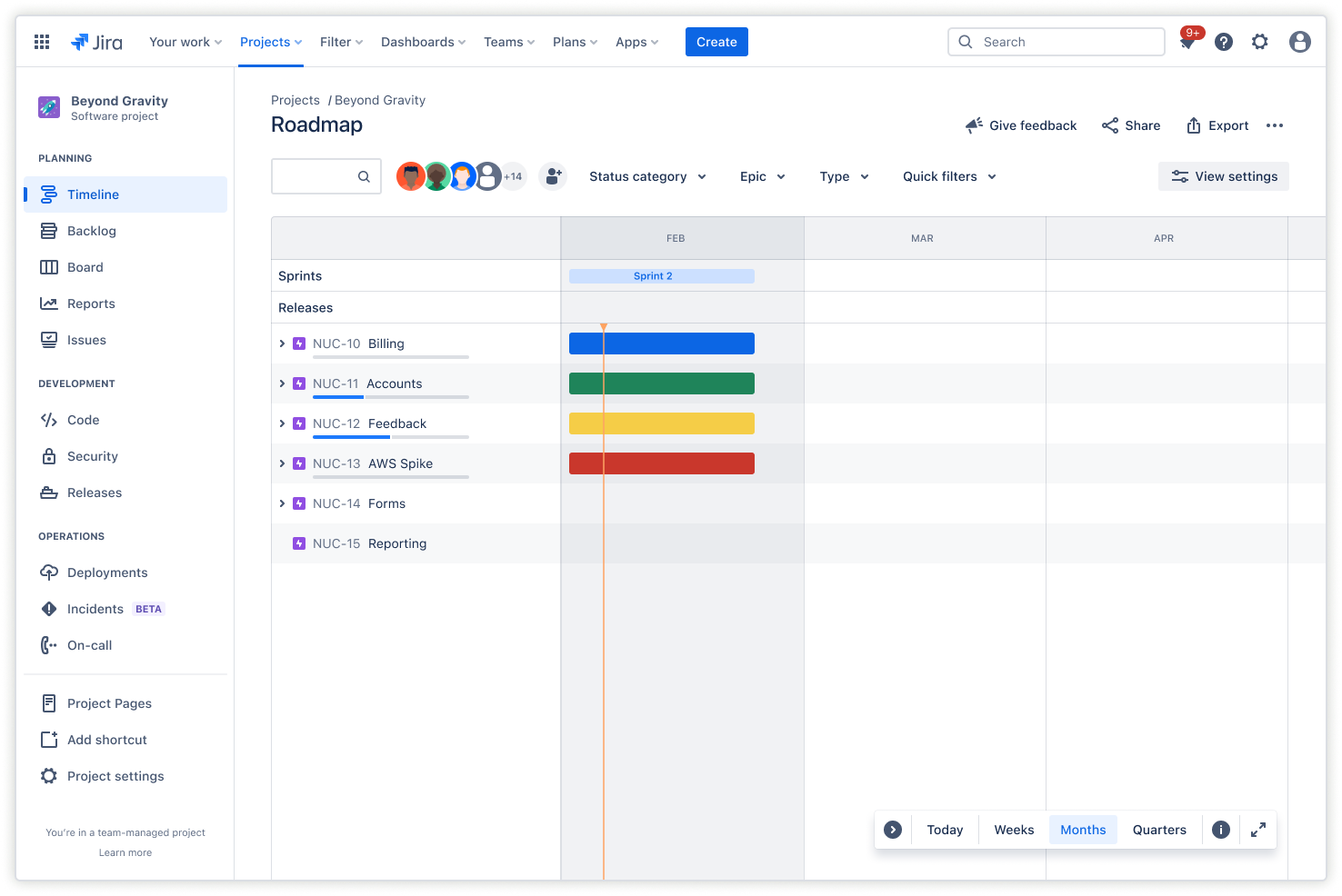The width and height of the screenshot is (1342, 896).
Task: Open the Jira apps grid icon
Action: click(41, 41)
